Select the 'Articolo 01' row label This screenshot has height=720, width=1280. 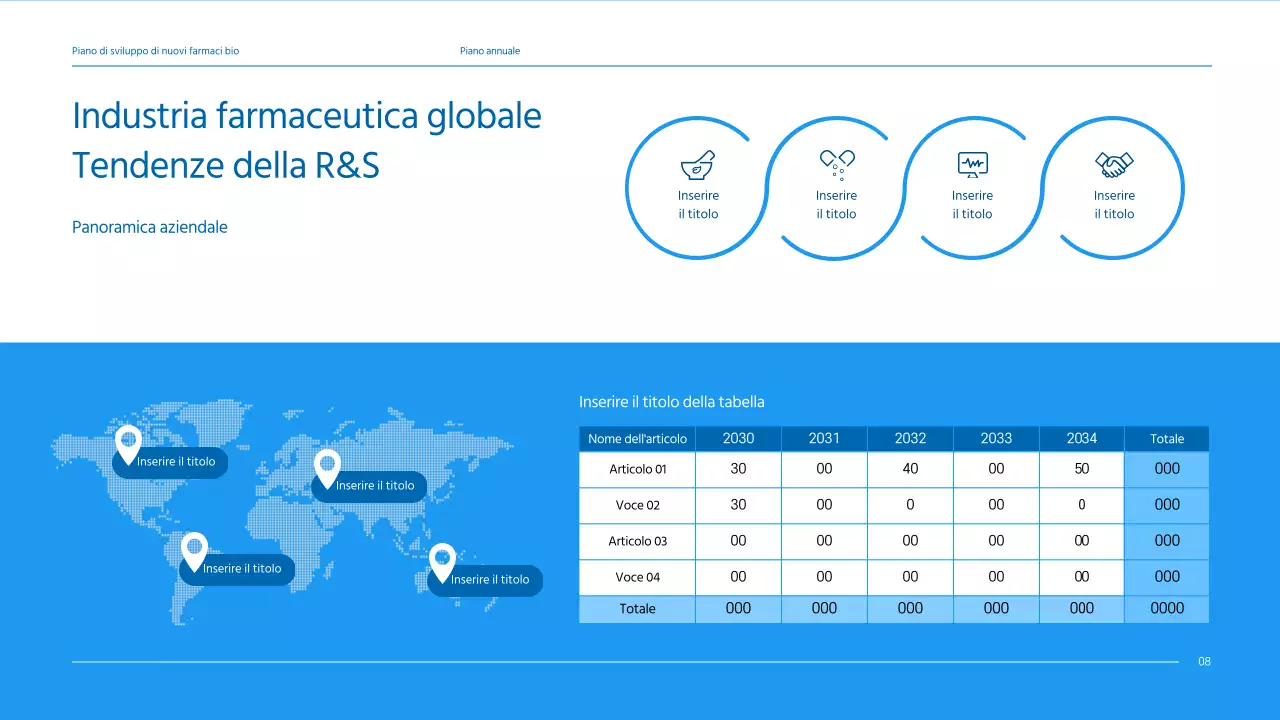636,468
